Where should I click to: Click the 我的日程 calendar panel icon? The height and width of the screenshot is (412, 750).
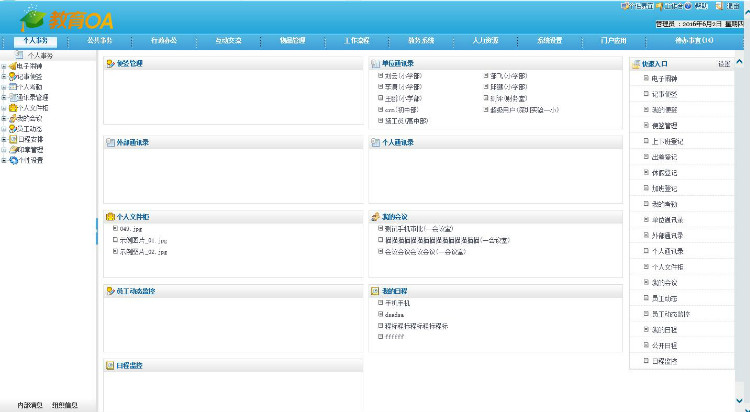point(374,291)
